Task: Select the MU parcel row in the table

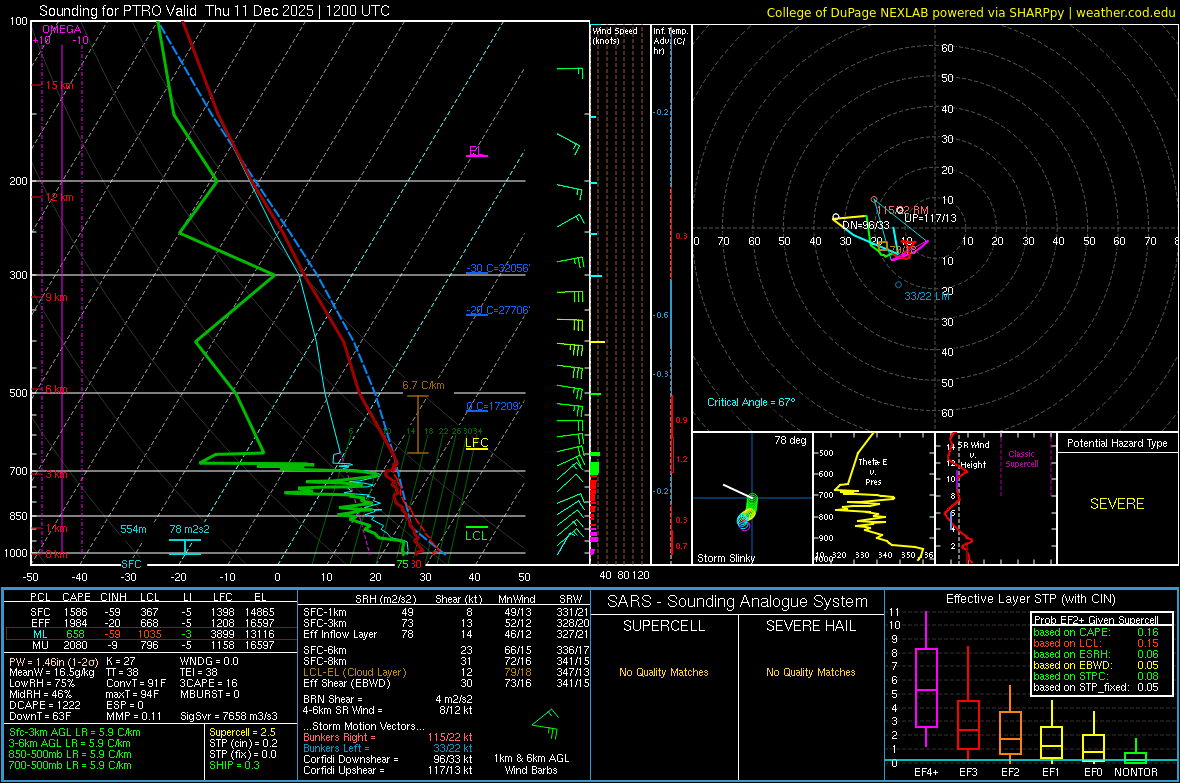Action: 151,645
